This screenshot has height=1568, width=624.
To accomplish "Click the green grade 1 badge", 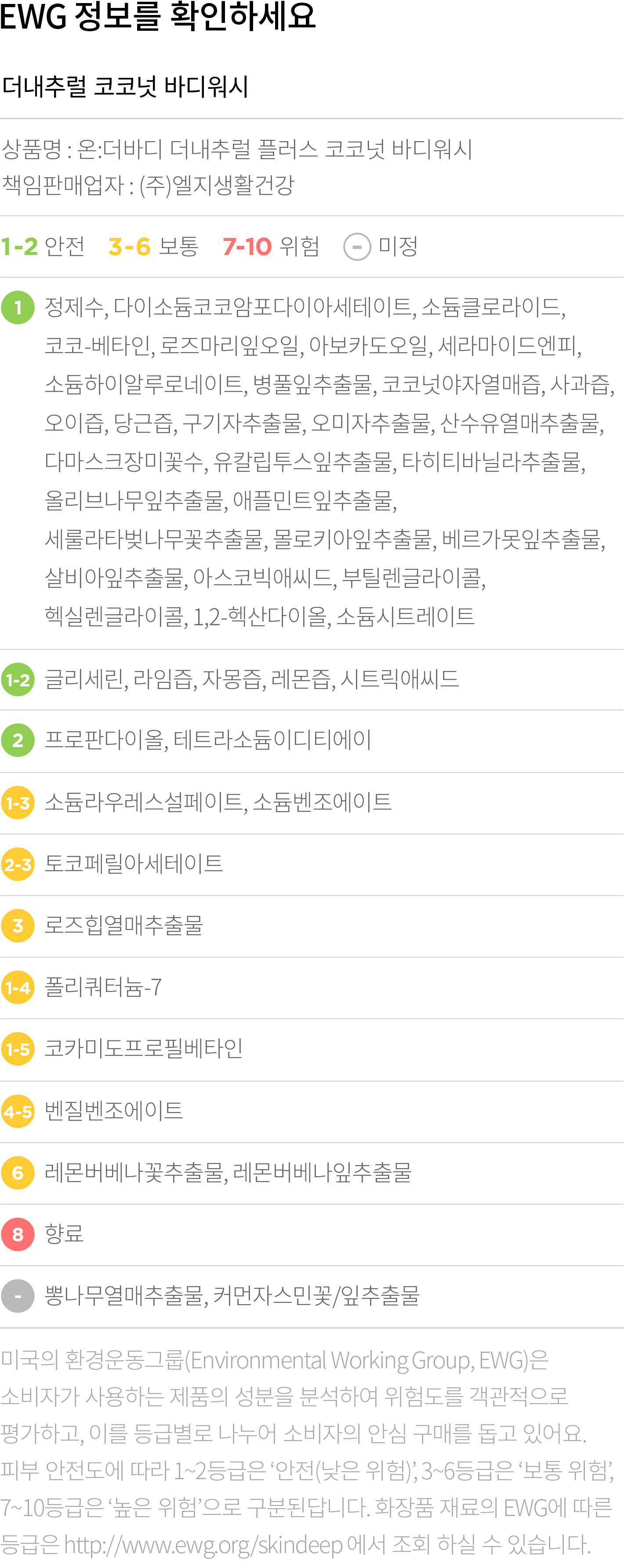I will click(x=18, y=307).
